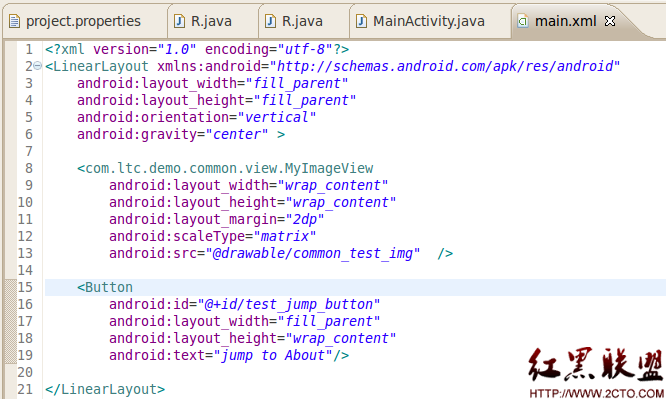Switch to the MainActivity.java tab

coord(429,21)
